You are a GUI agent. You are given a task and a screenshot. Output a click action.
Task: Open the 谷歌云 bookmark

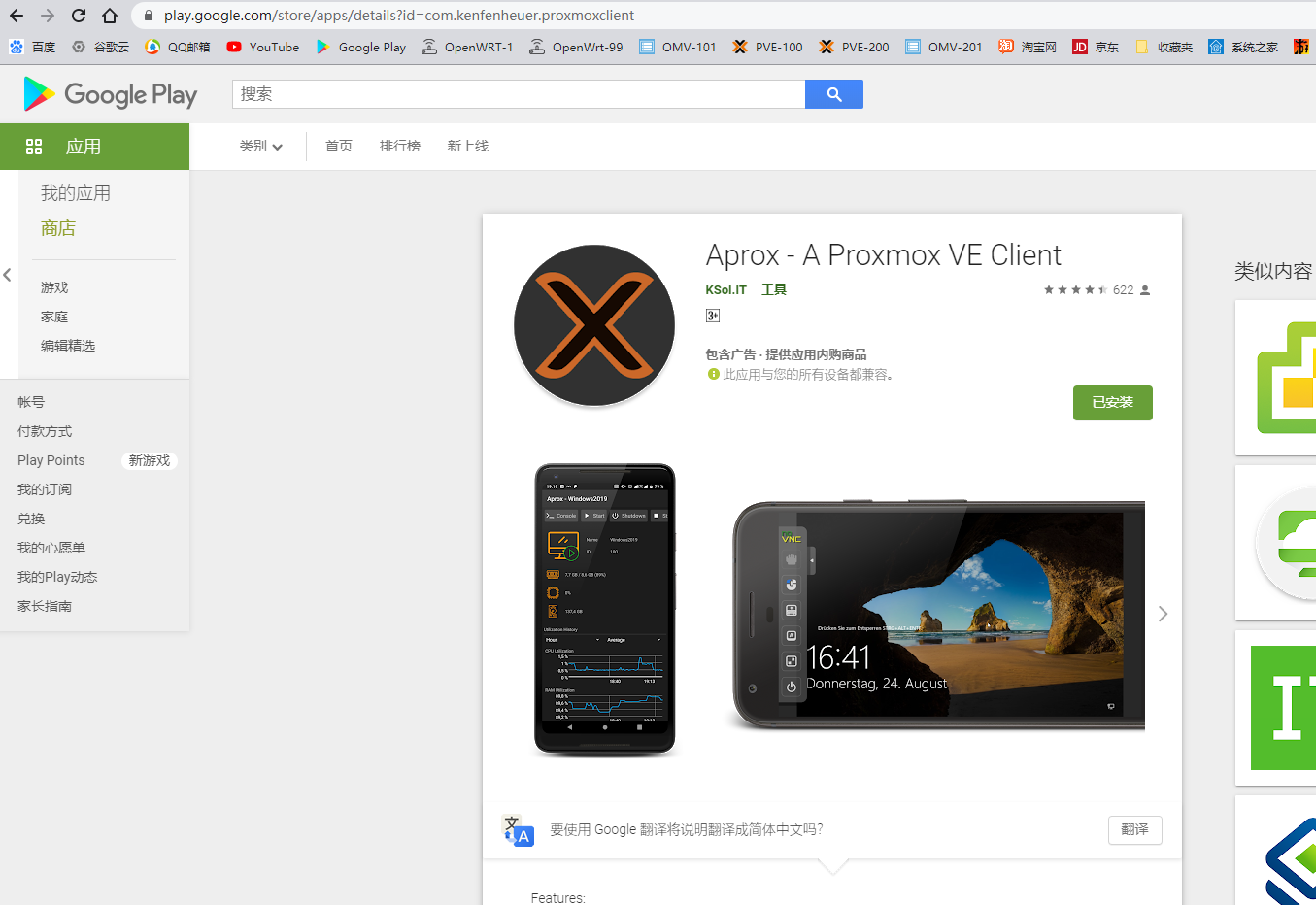100,47
